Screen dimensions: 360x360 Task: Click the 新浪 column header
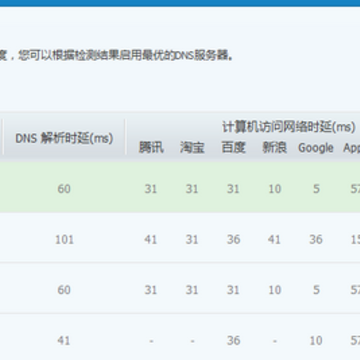[275, 147]
